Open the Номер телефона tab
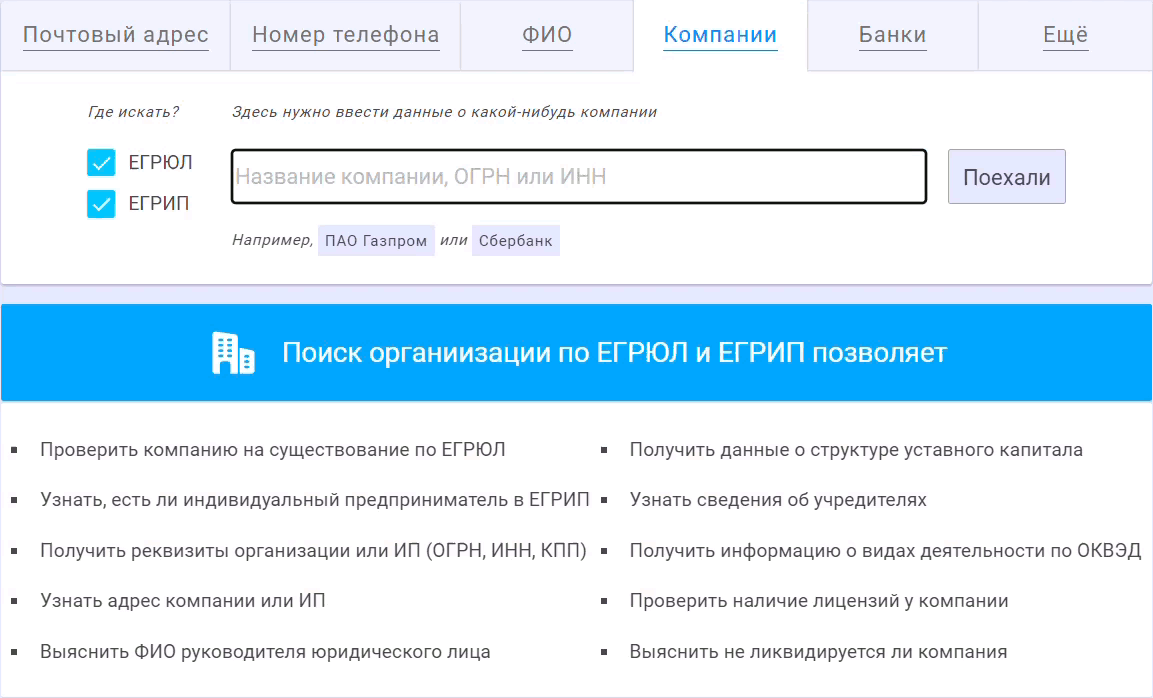Image resolution: width=1153 pixels, height=698 pixels. coord(345,36)
